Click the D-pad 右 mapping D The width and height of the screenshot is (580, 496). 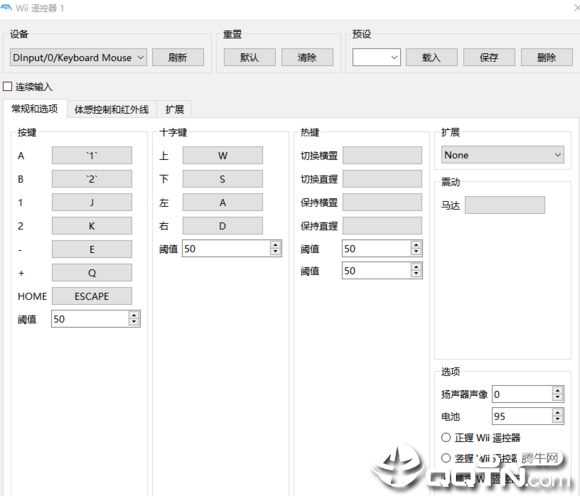[x=223, y=226]
